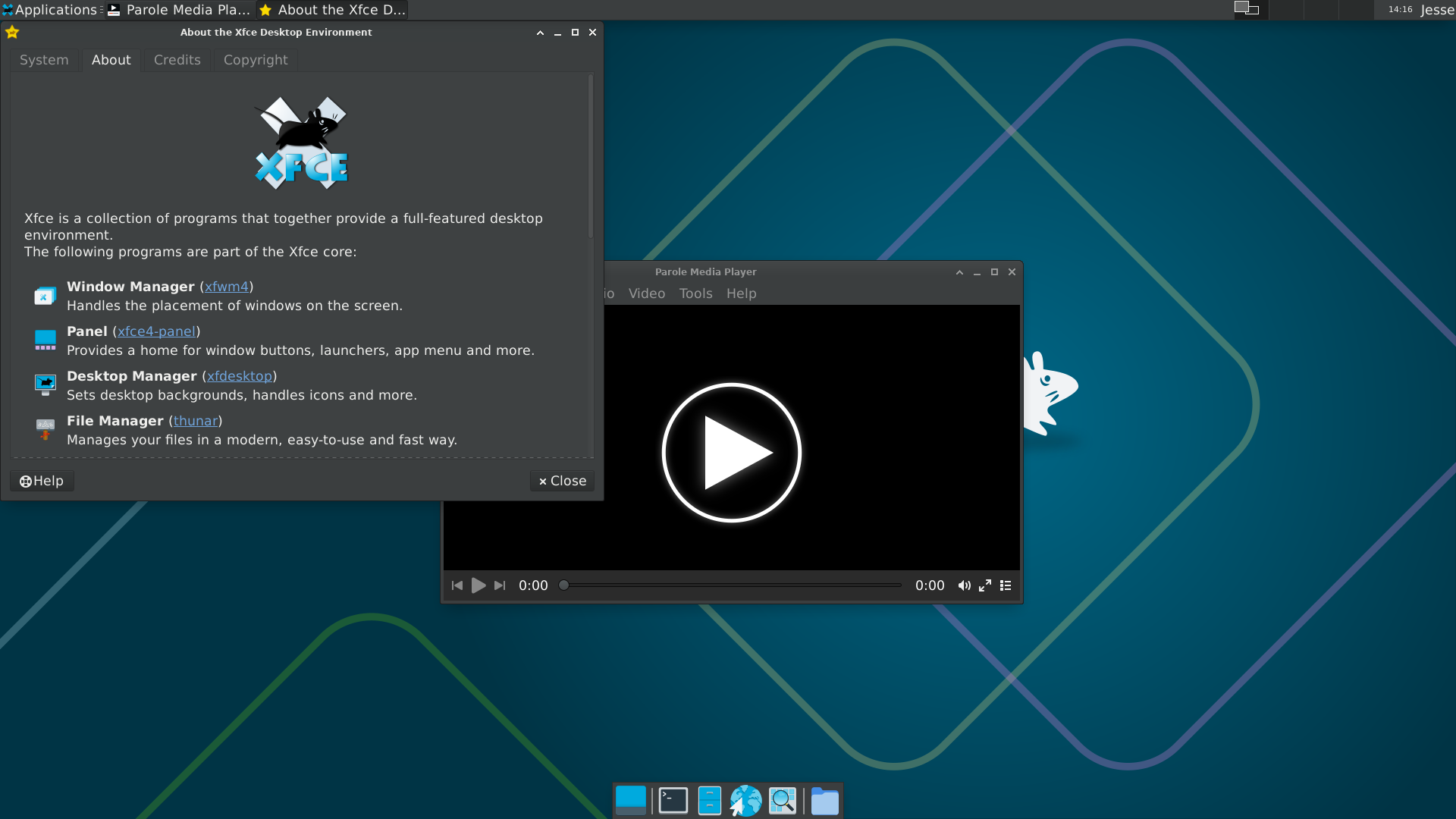Roll up the Parole Media Player window

[x=959, y=272]
